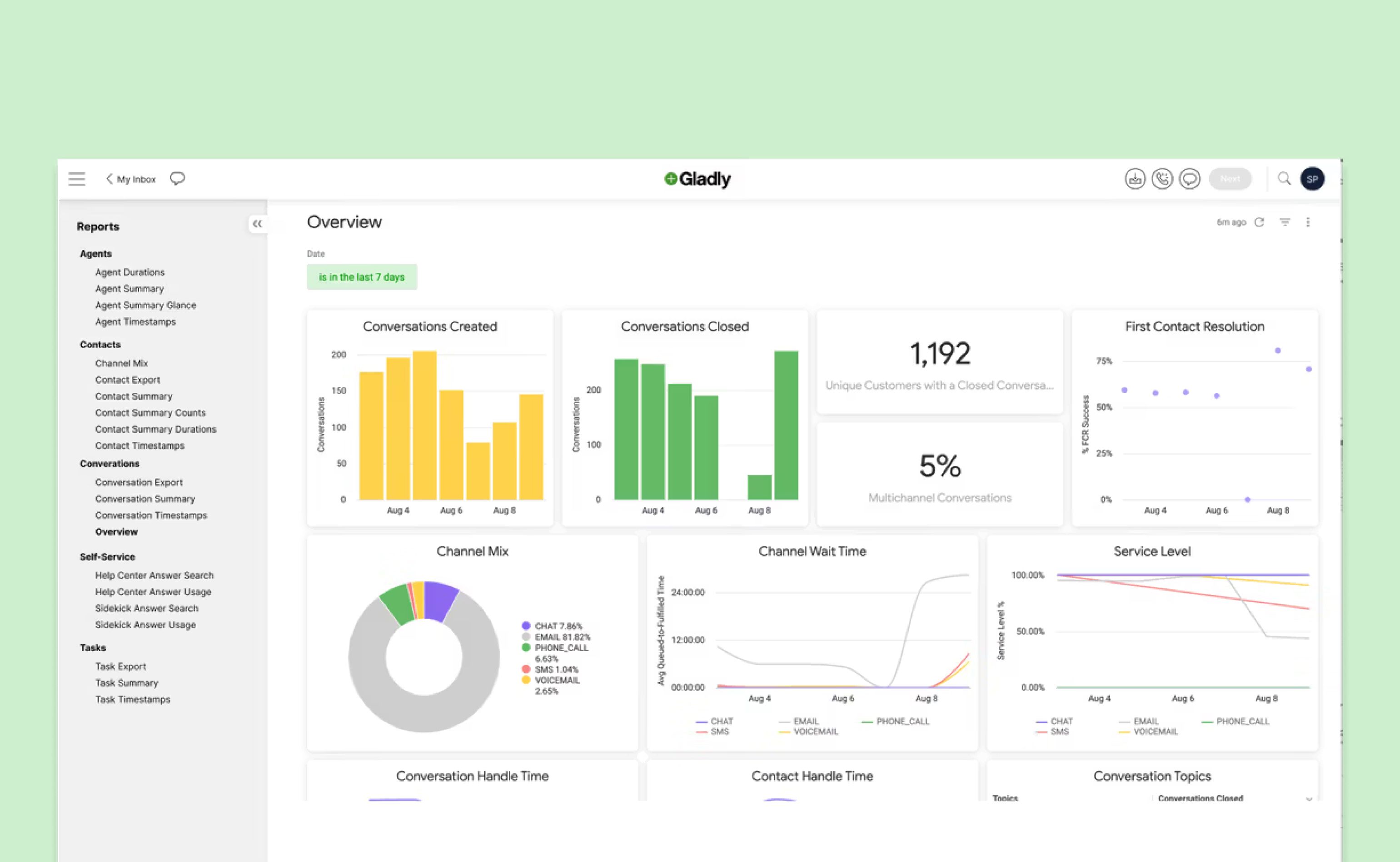The width and height of the screenshot is (1400, 862).
Task: Click the phone call icon in header
Action: coord(1162,179)
